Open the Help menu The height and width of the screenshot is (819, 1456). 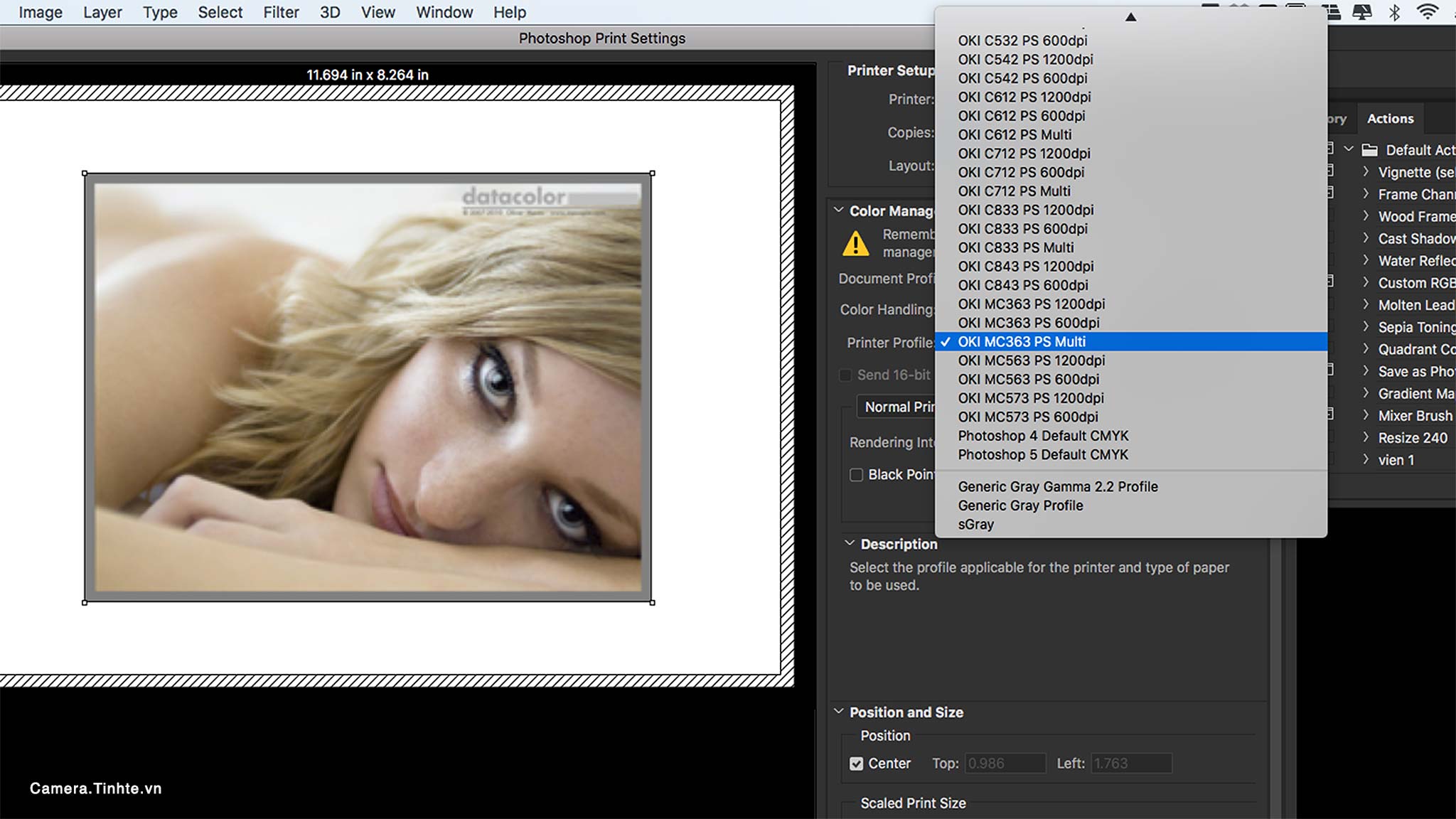510,12
